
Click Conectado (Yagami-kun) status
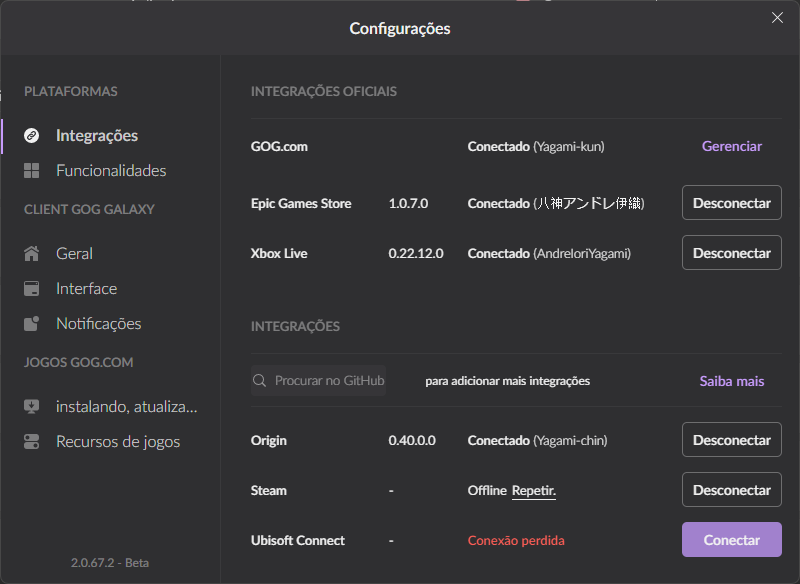click(536, 147)
